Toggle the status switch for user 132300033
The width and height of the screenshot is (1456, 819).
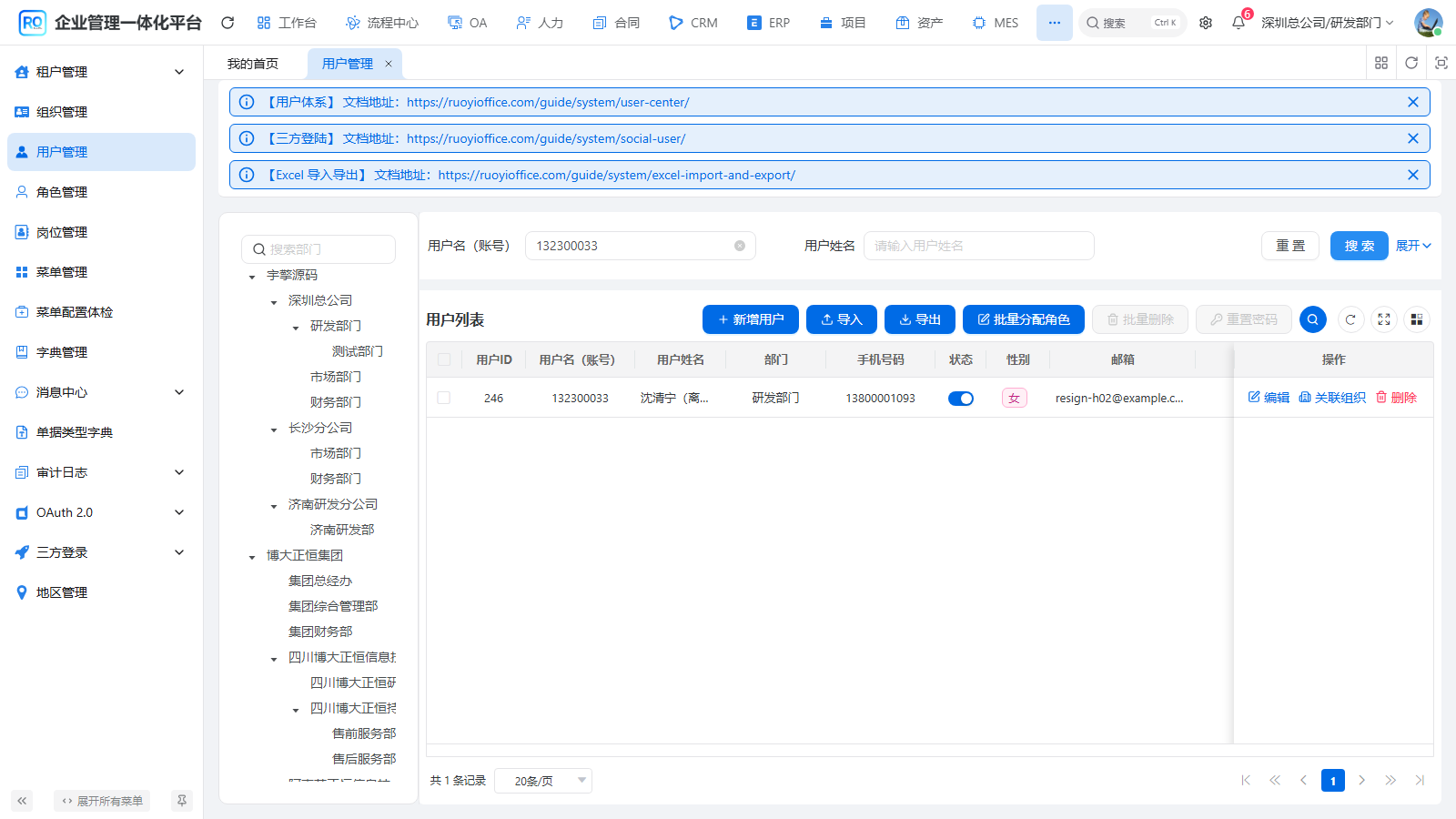click(961, 398)
